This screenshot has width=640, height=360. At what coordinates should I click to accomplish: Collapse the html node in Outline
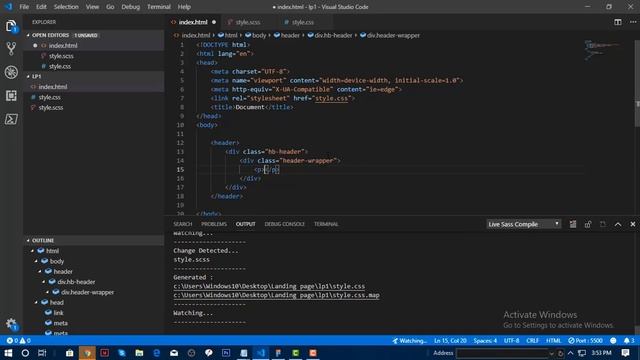tap(33, 251)
